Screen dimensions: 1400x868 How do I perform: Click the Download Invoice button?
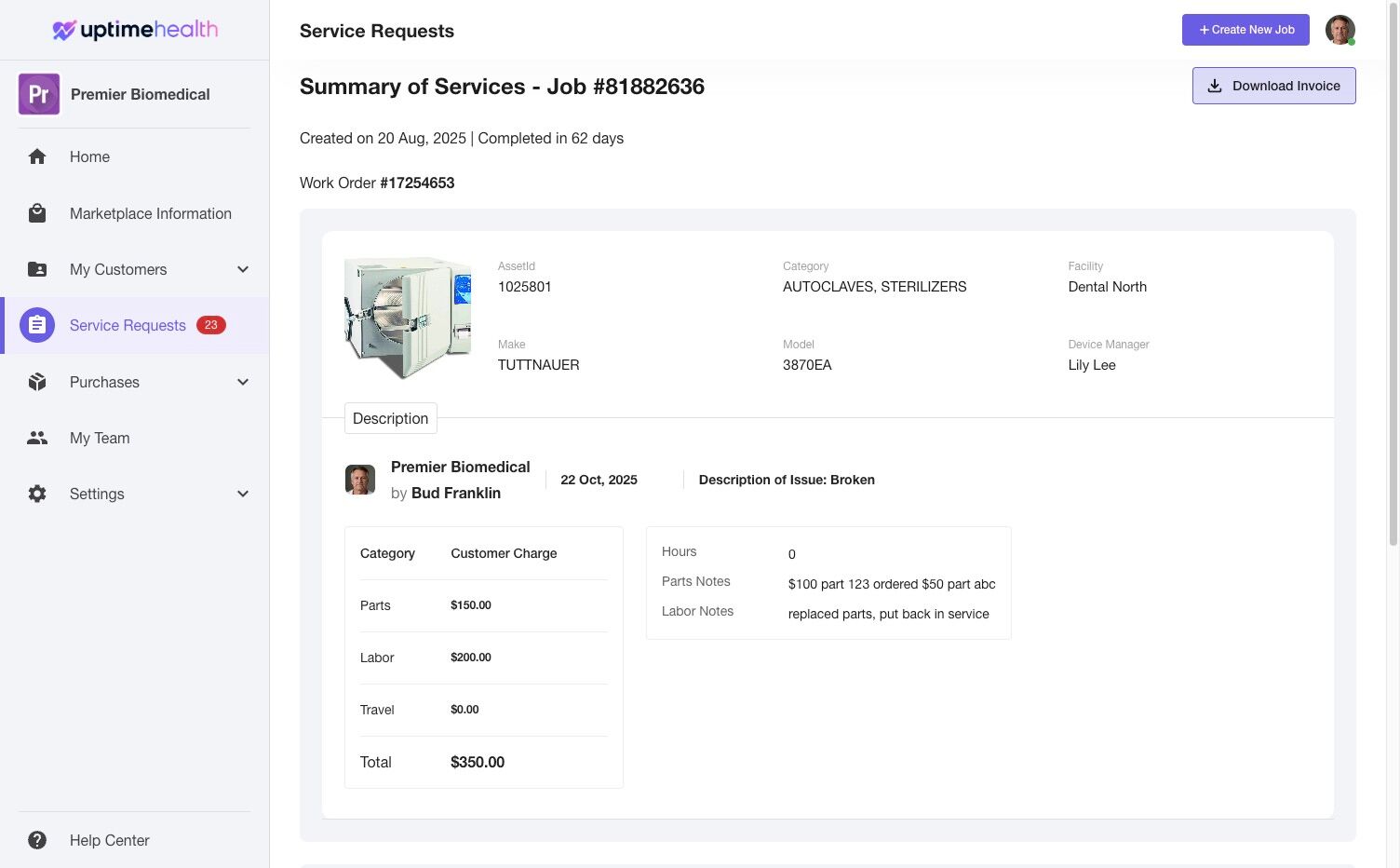1273,86
